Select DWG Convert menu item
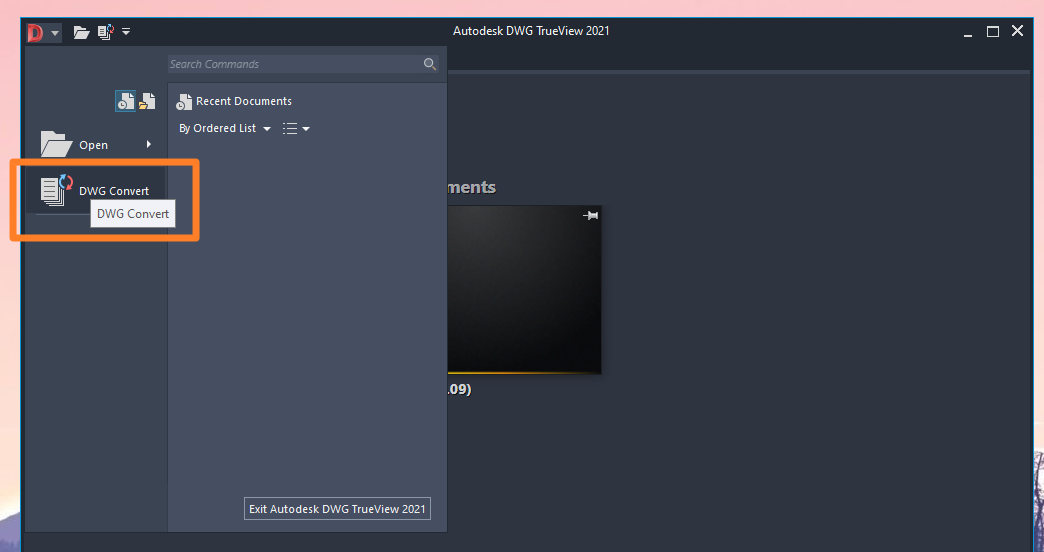Screen dimensions: 1044x552 pos(95,190)
